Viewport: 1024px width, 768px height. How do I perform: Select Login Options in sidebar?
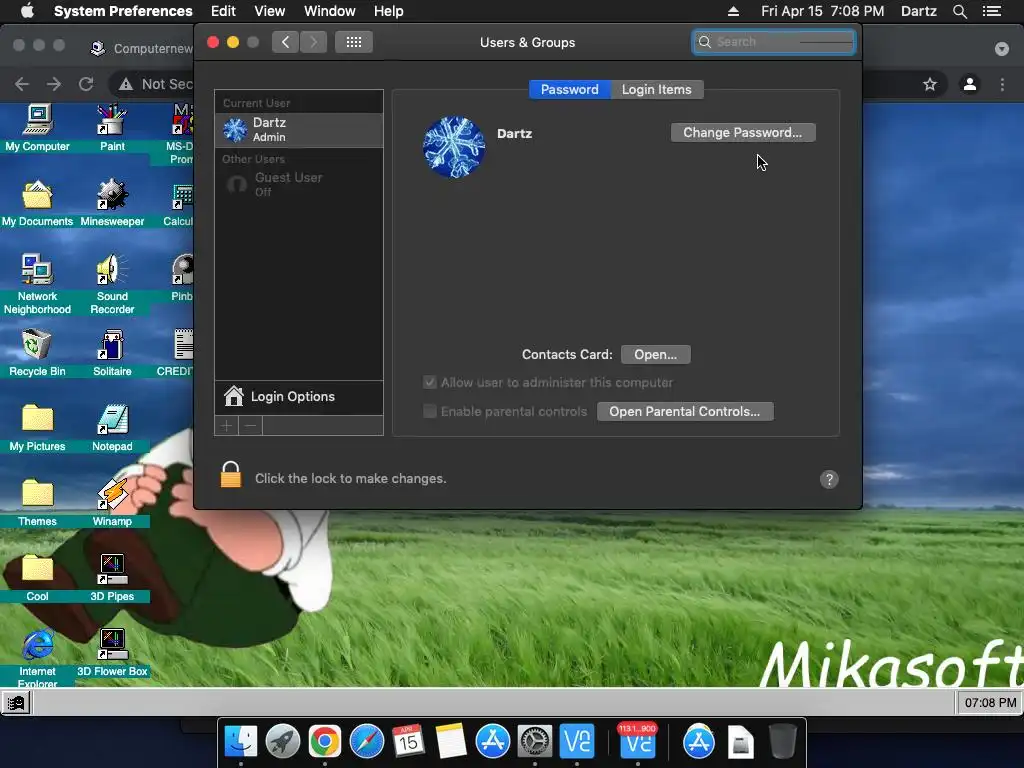coord(298,396)
